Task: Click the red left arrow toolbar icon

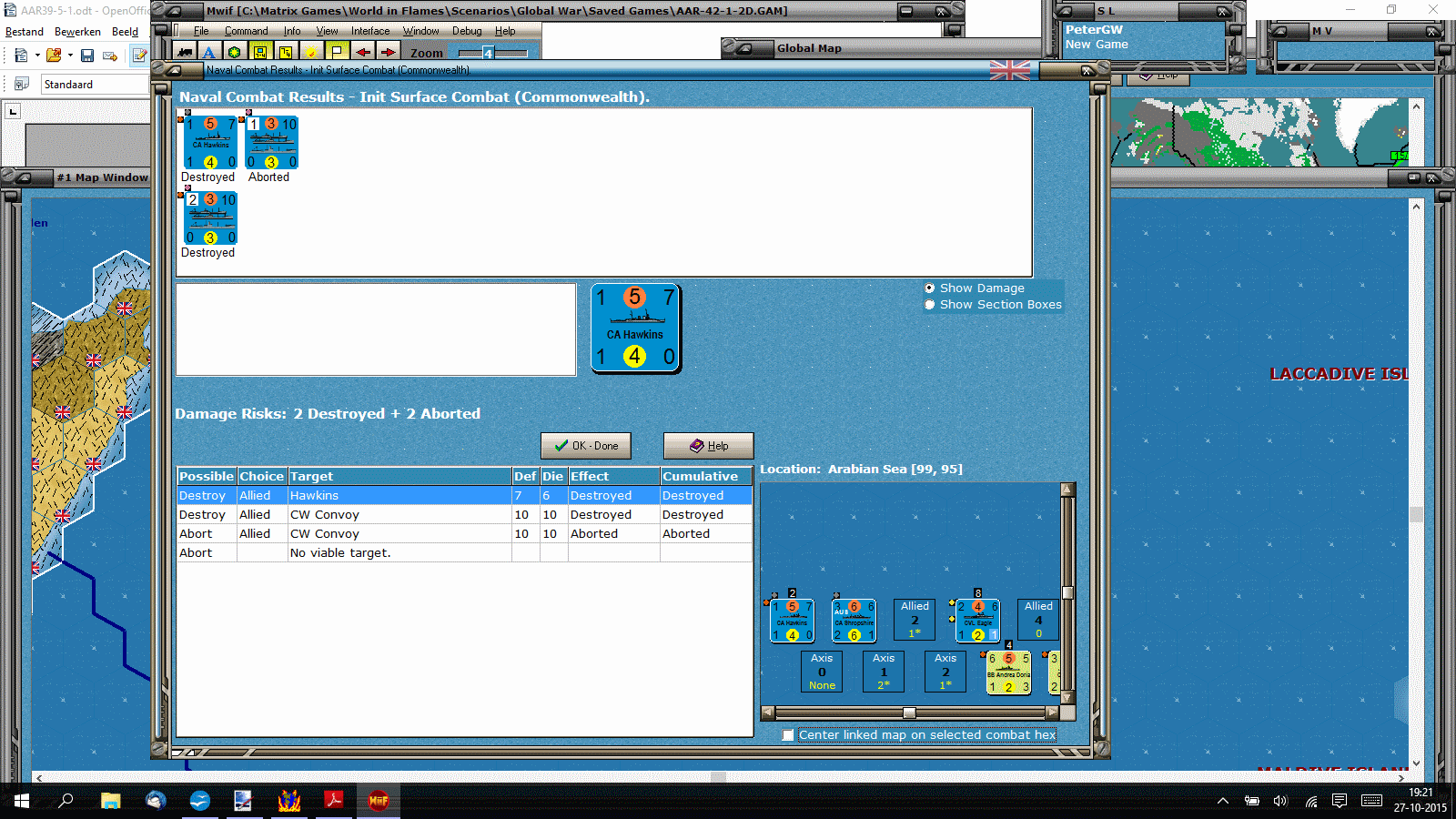Action: [362, 52]
